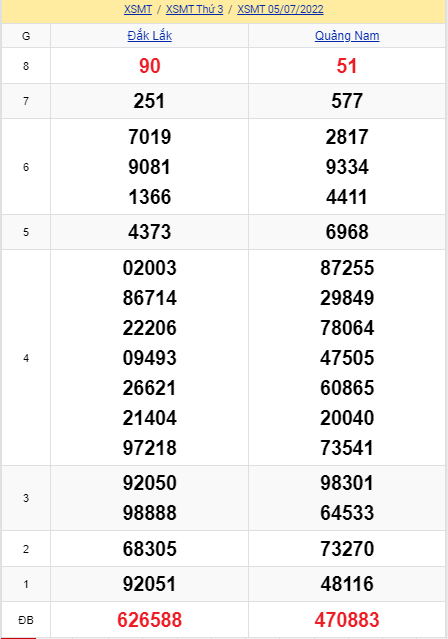Screen dimensions: 448x639
Task: Select the Đắk Lắk prize 8 number 90
Action: (x=150, y=66)
